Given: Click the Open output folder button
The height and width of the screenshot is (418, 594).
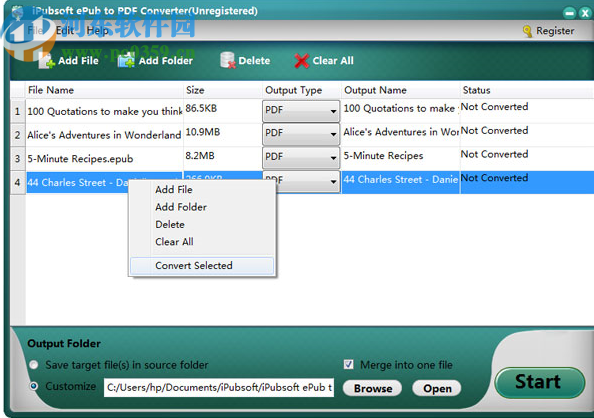Looking at the screenshot, I should 437,388.
